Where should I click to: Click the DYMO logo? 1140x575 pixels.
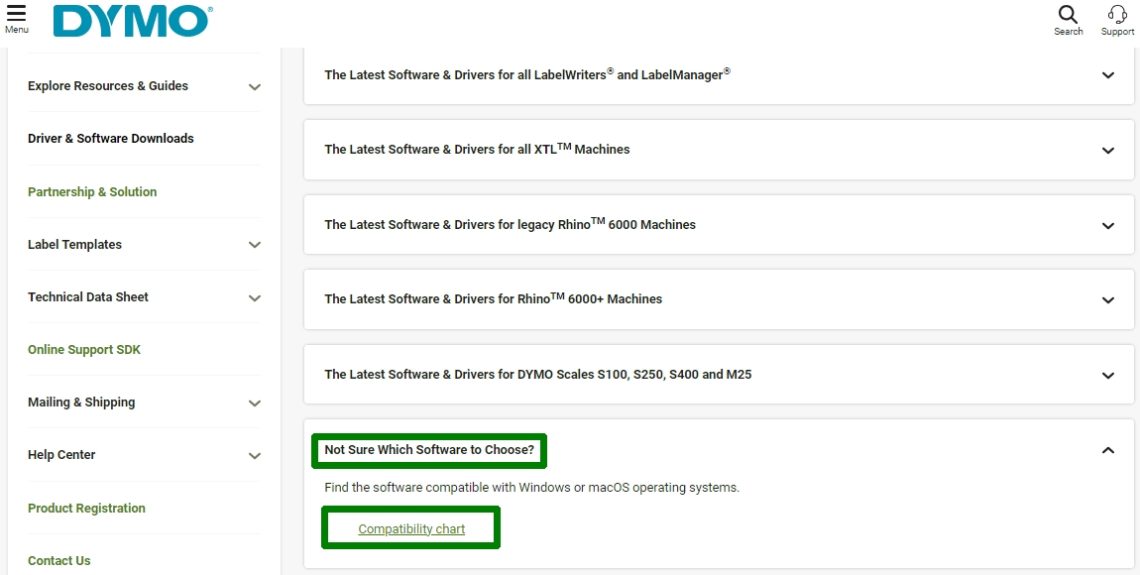click(132, 22)
